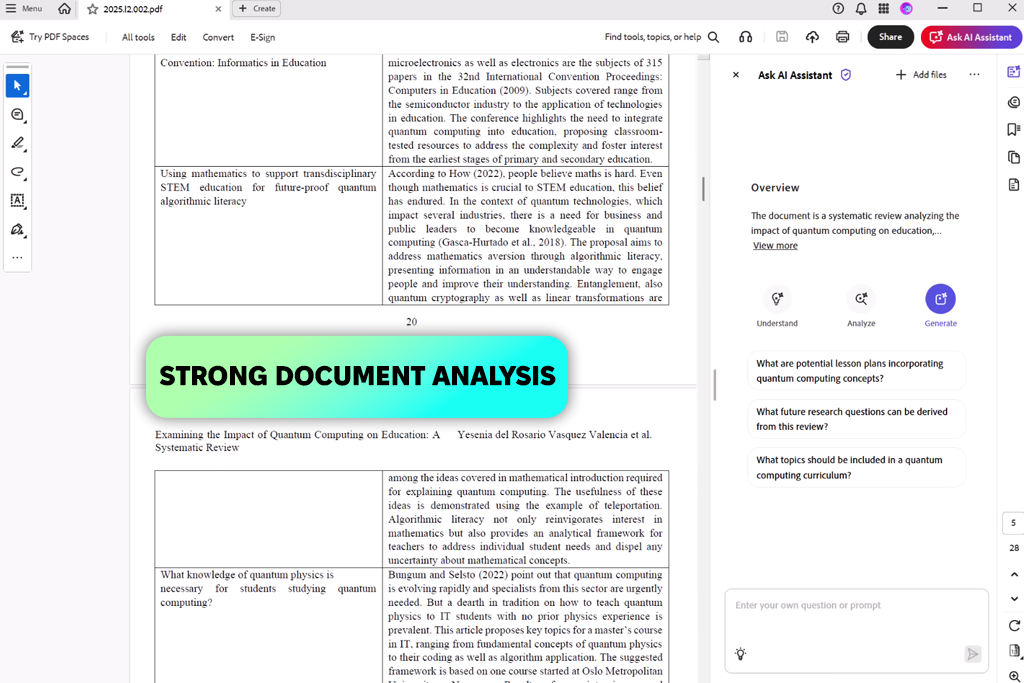Rotate the page view
This screenshot has height=683, width=1024.
pos(1014,626)
